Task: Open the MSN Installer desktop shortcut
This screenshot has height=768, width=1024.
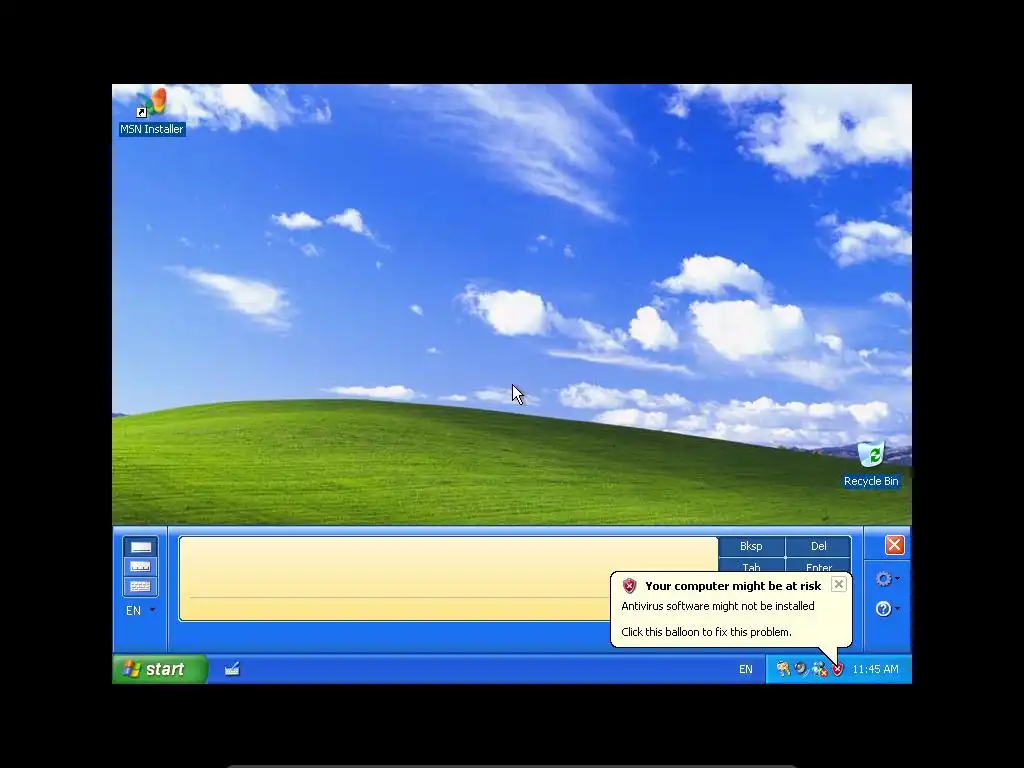Action: click(x=152, y=112)
